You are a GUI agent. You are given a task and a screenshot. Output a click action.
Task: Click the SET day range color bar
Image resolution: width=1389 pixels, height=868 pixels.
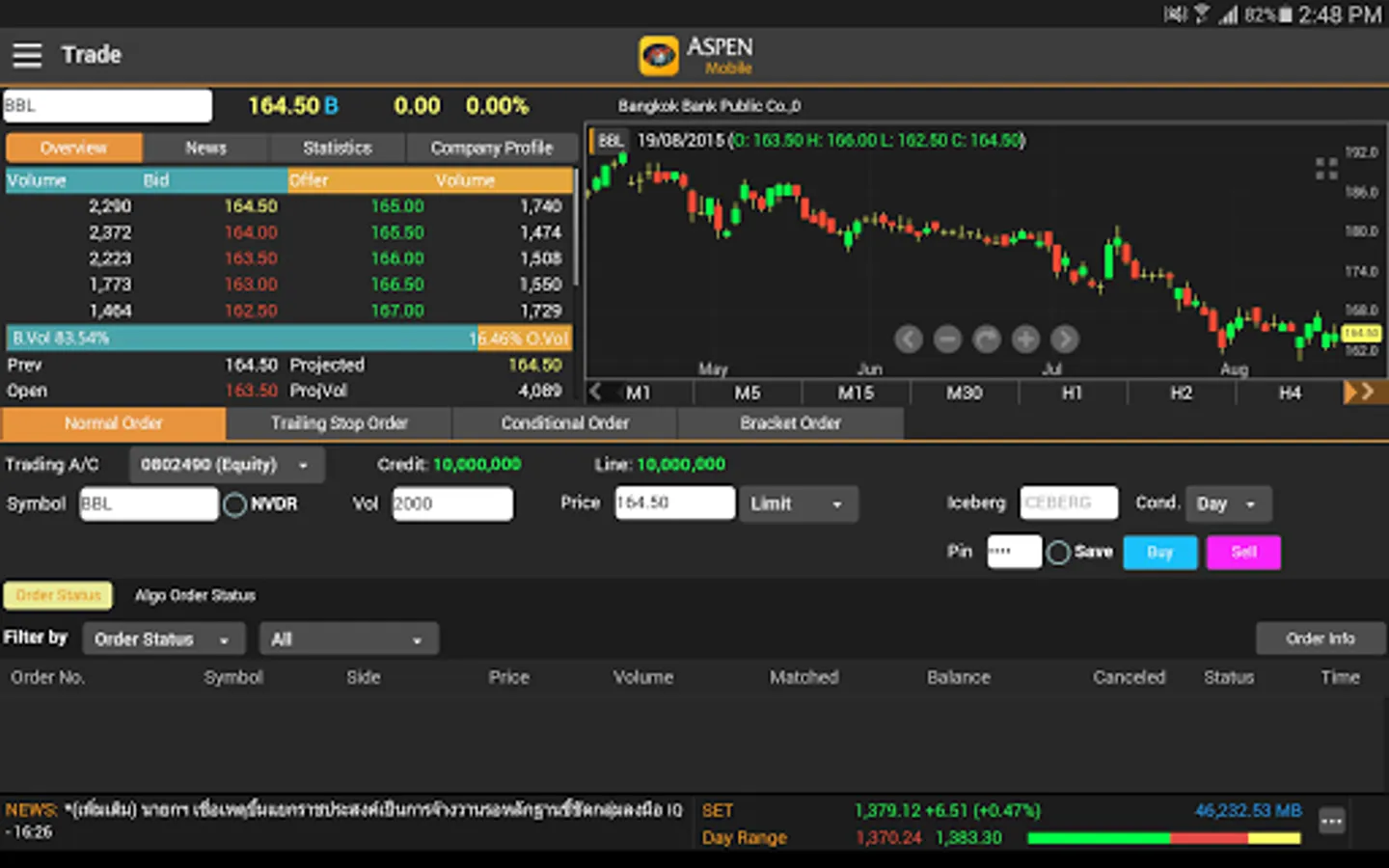(x=1164, y=838)
